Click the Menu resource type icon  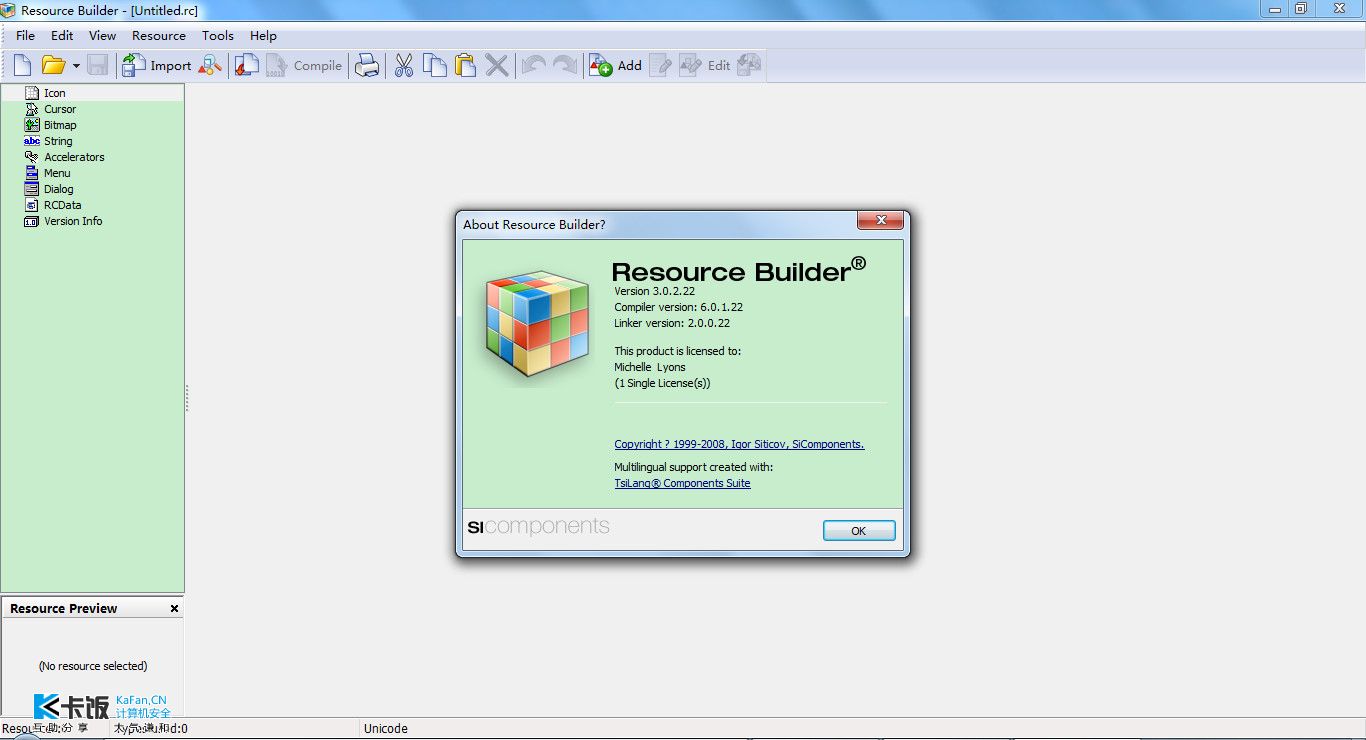click(x=32, y=173)
